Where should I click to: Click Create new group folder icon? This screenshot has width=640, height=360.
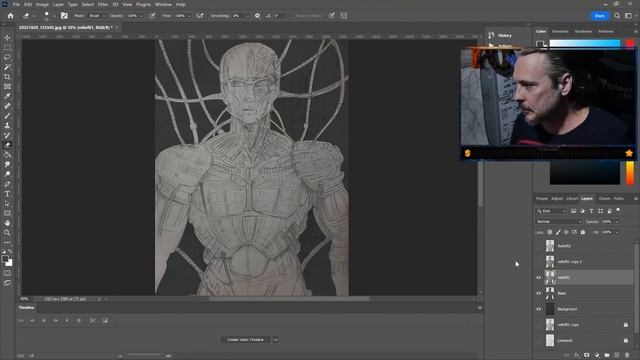[607, 356]
